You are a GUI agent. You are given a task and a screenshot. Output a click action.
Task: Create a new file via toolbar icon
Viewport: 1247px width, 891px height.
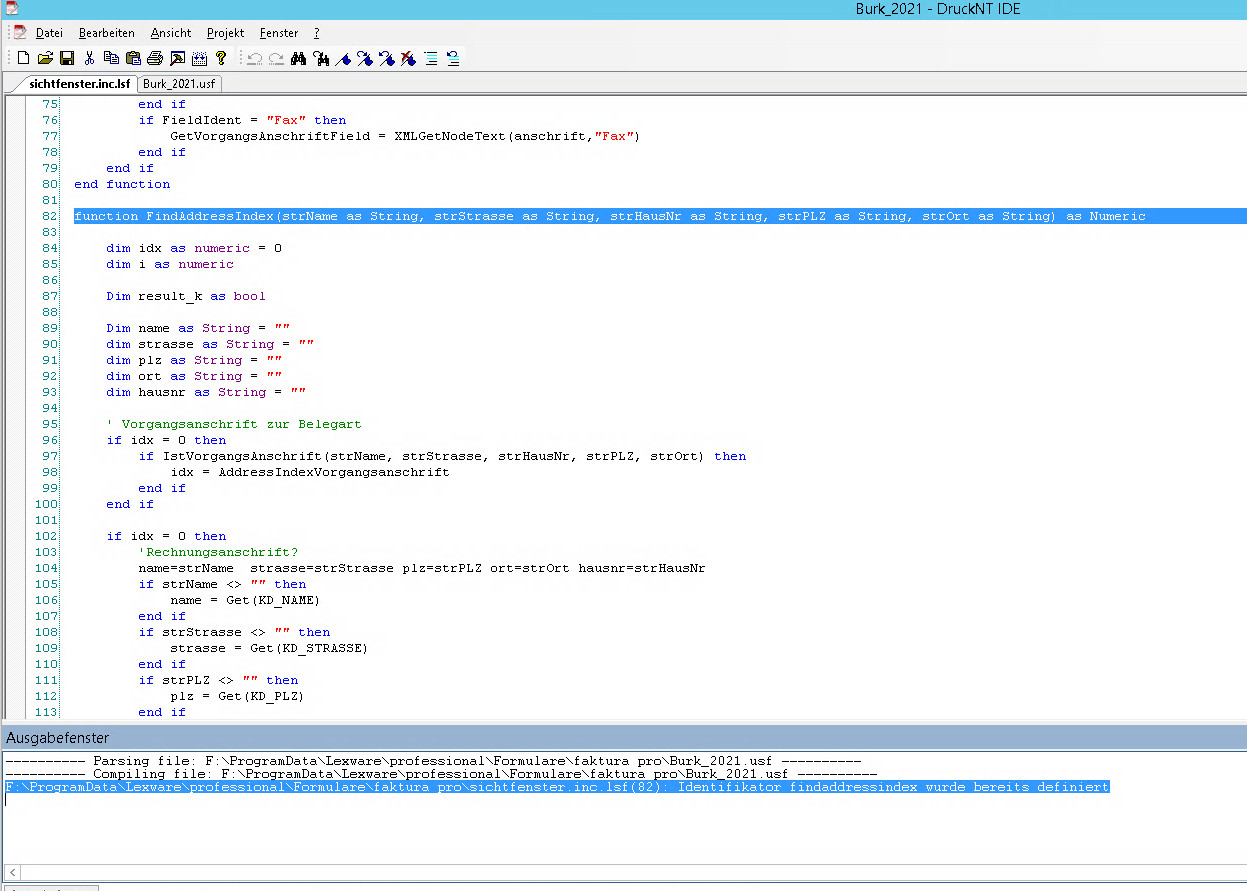24,58
